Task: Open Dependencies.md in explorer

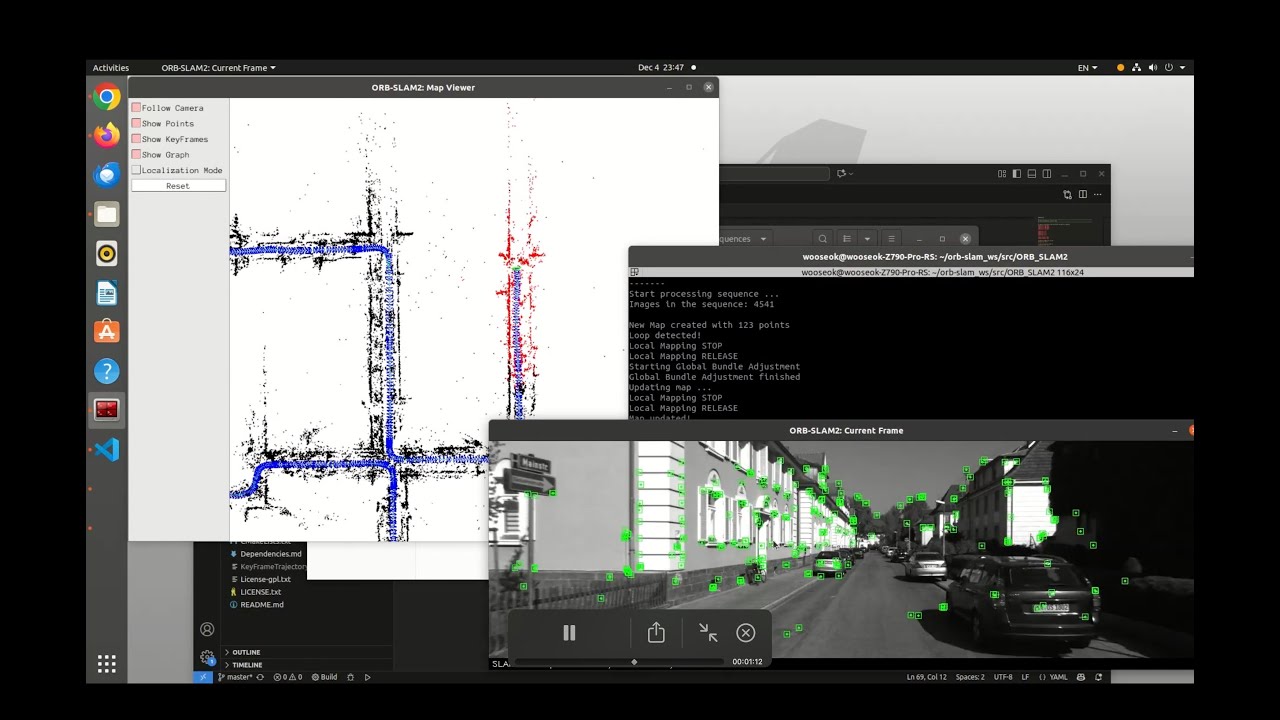Action: [x=271, y=554]
